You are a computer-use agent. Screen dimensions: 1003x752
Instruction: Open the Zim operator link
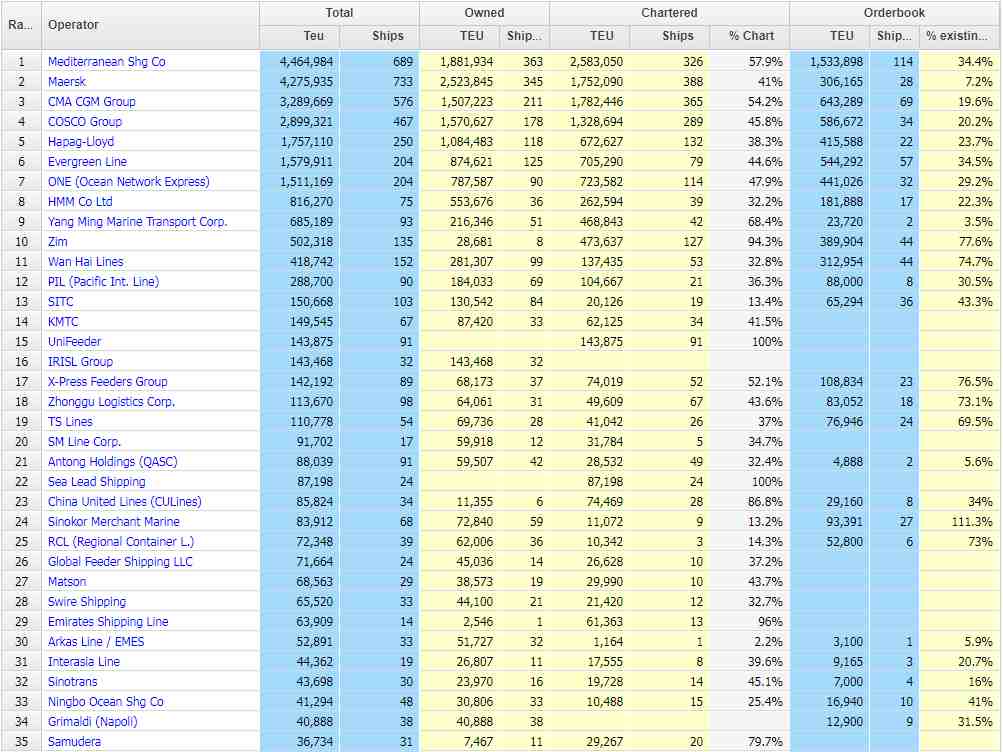(58, 241)
